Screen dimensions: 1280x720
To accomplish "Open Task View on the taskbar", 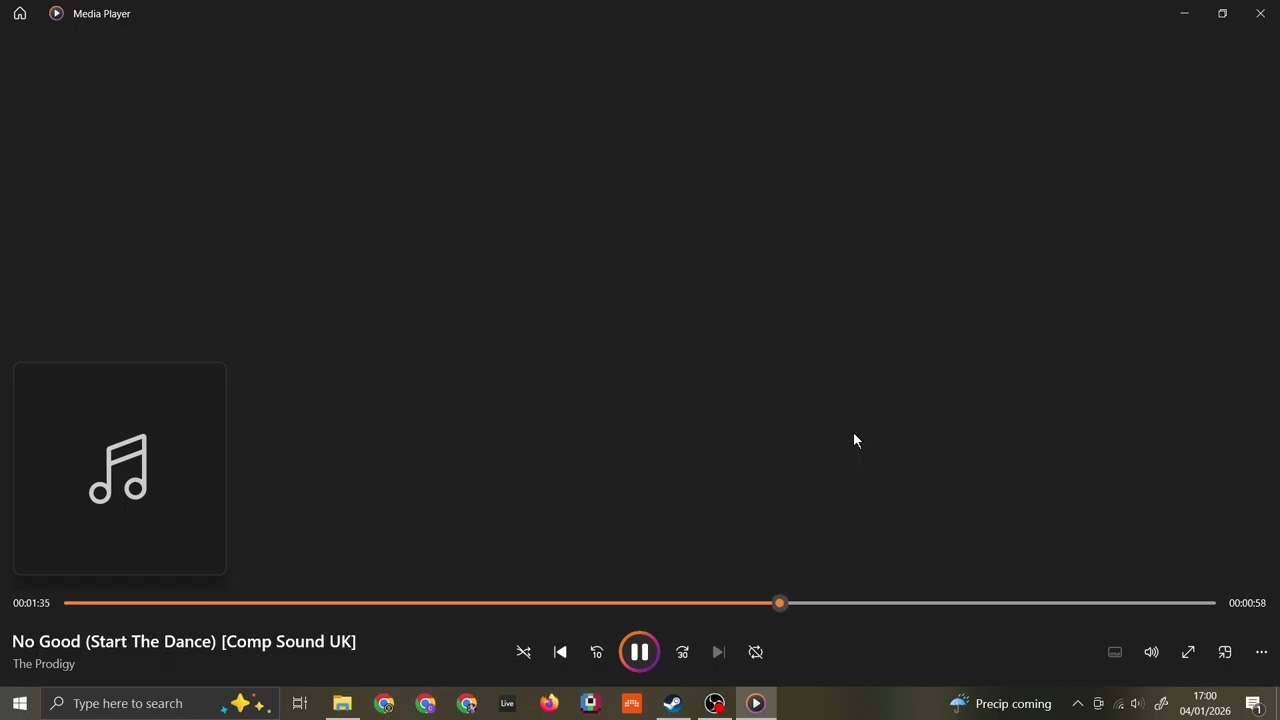I will pyautogui.click(x=300, y=703).
